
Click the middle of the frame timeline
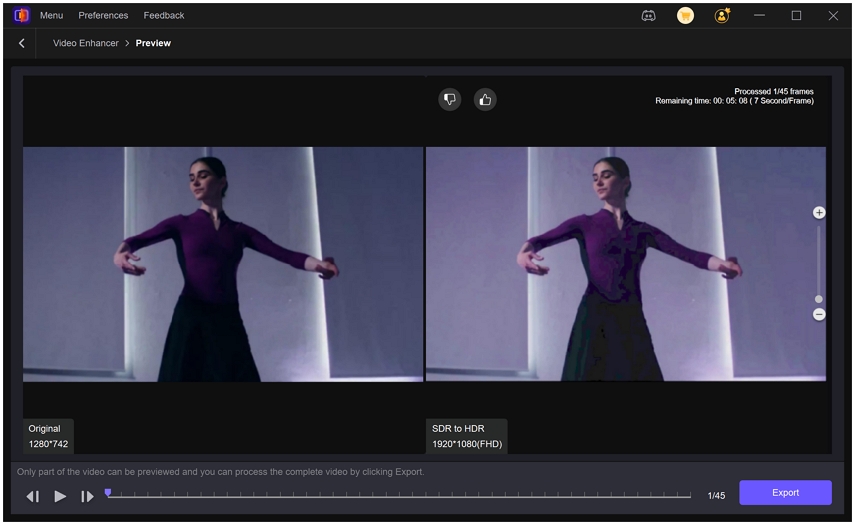(x=399, y=495)
